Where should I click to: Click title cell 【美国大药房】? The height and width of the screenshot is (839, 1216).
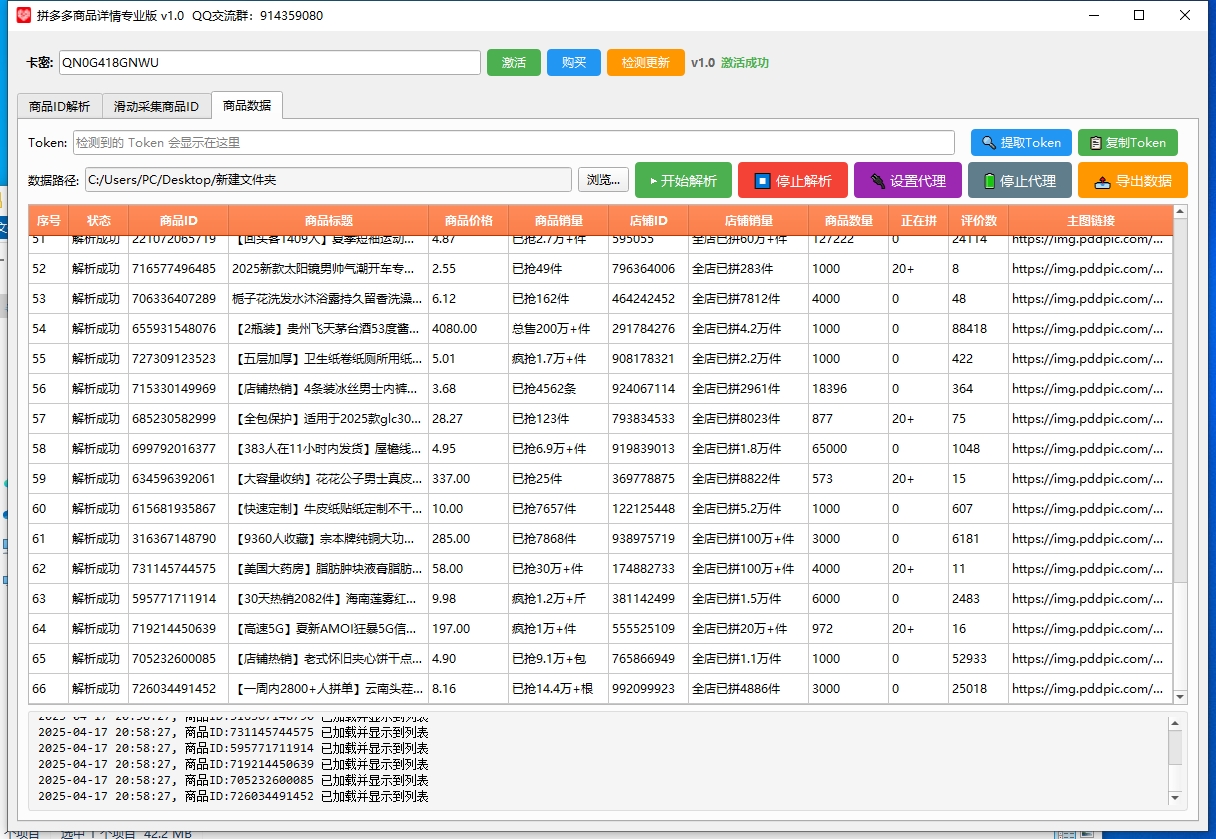(329, 569)
